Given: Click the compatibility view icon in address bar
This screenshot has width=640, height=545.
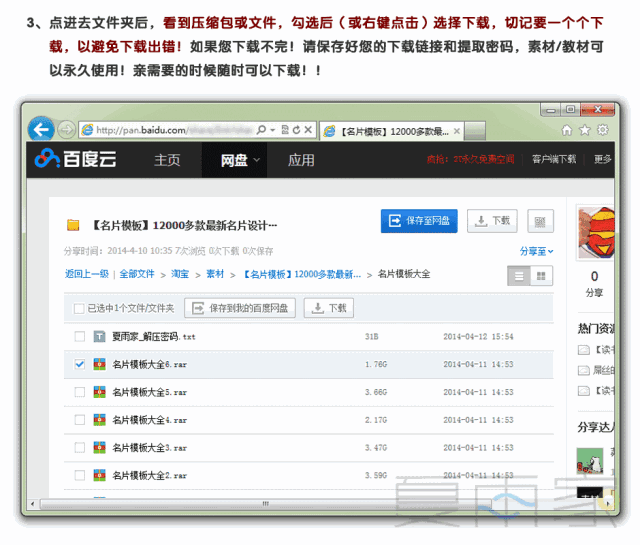Looking at the screenshot, I should pyautogui.click(x=285, y=130).
